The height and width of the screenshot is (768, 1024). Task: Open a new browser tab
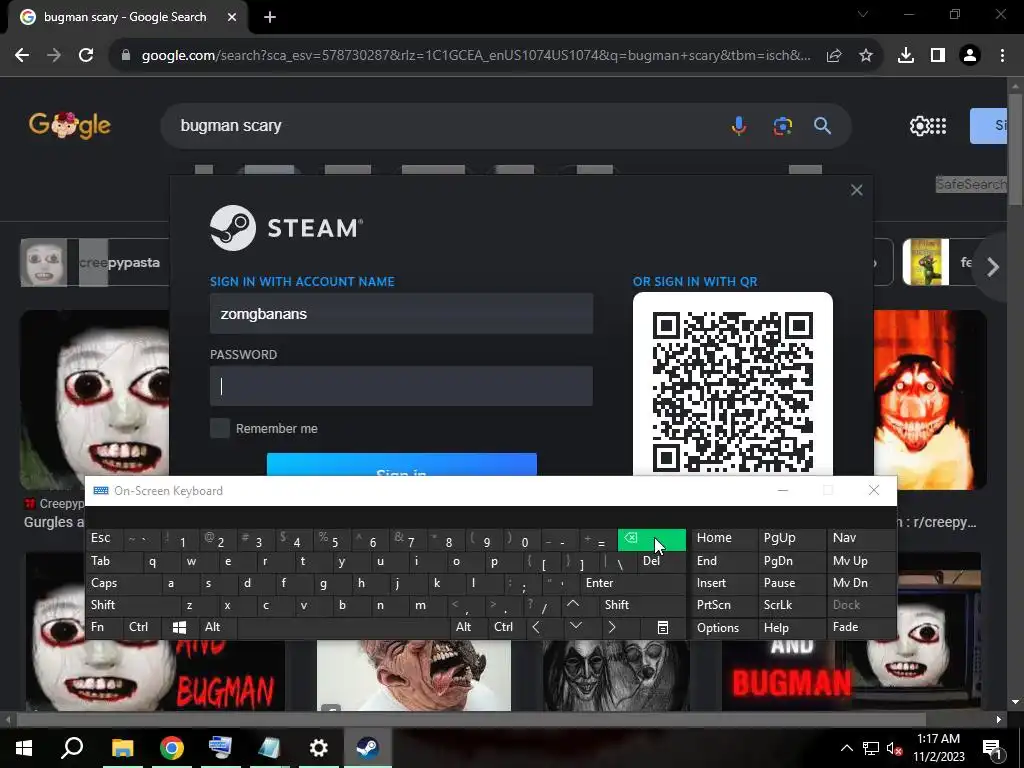(x=270, y=17)
